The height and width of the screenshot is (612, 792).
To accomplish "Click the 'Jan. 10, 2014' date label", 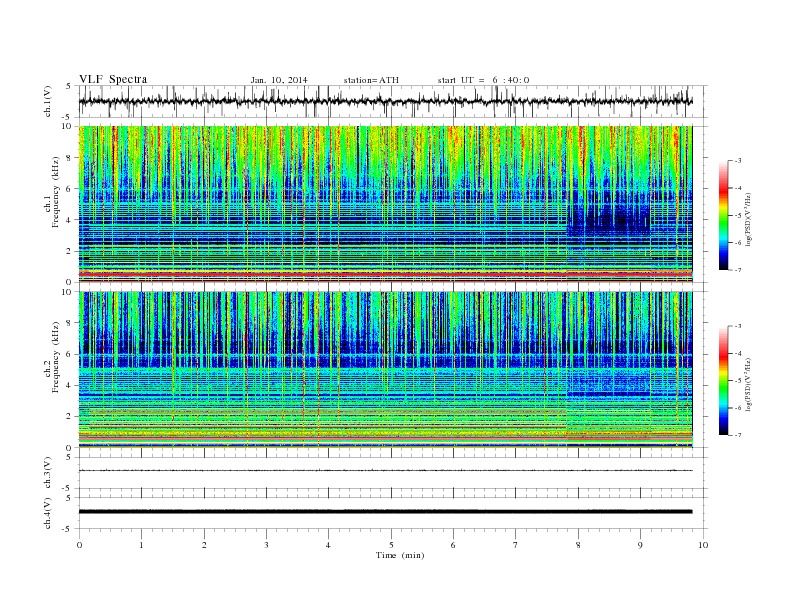I will 279,80.
